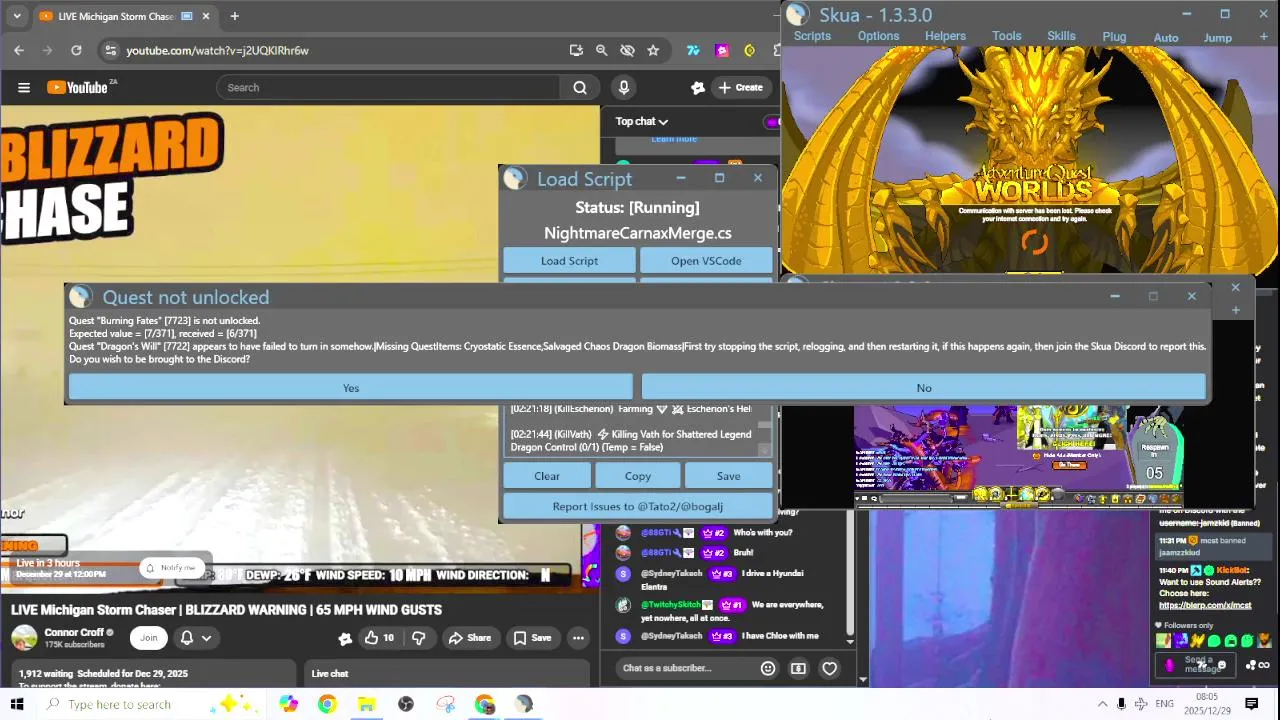Click the Connor Croff channel name
This screenshot has width=1280, height=720.
tap(74, 632)
